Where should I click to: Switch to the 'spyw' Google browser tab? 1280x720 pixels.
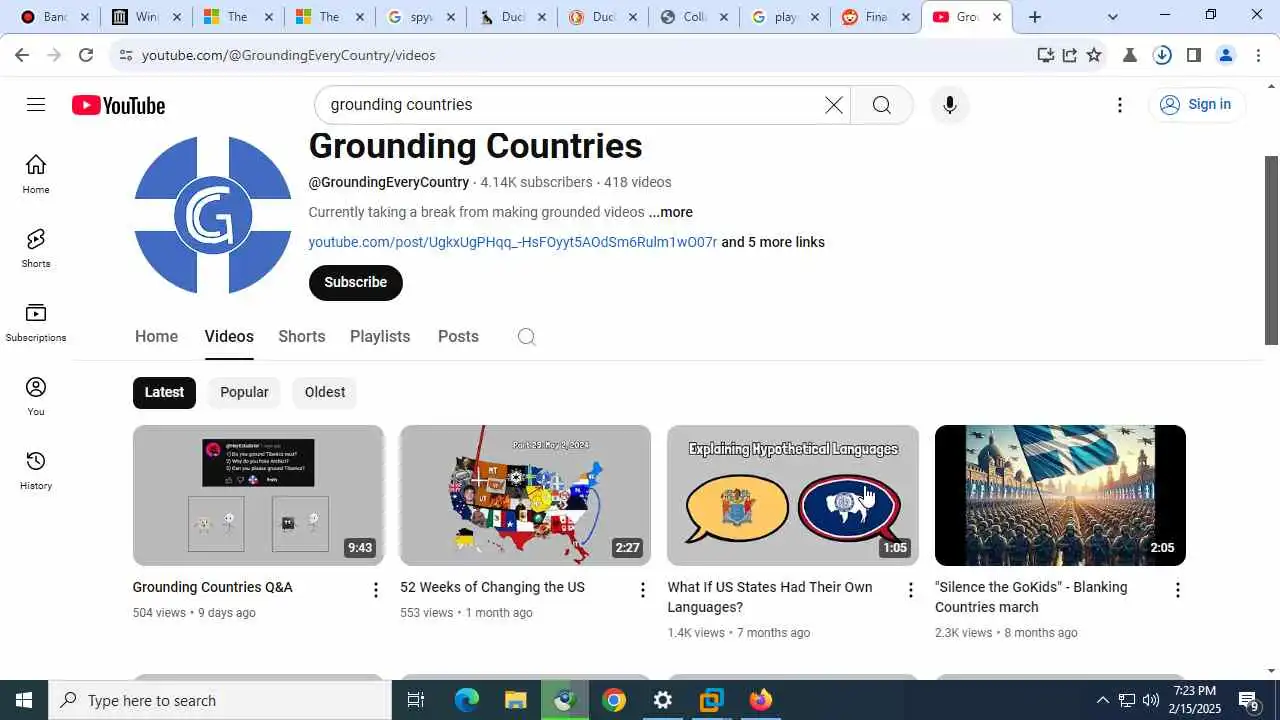[420, 16]
